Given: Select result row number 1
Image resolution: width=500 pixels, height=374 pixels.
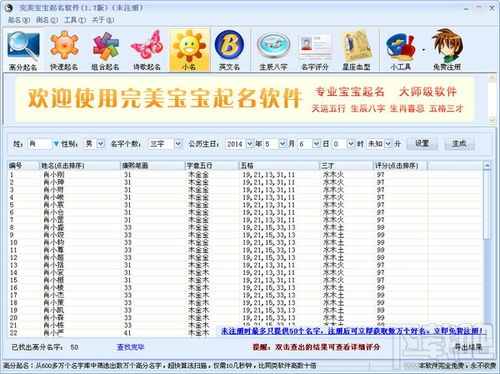Looking at the screenshot, I should (245, 174).
